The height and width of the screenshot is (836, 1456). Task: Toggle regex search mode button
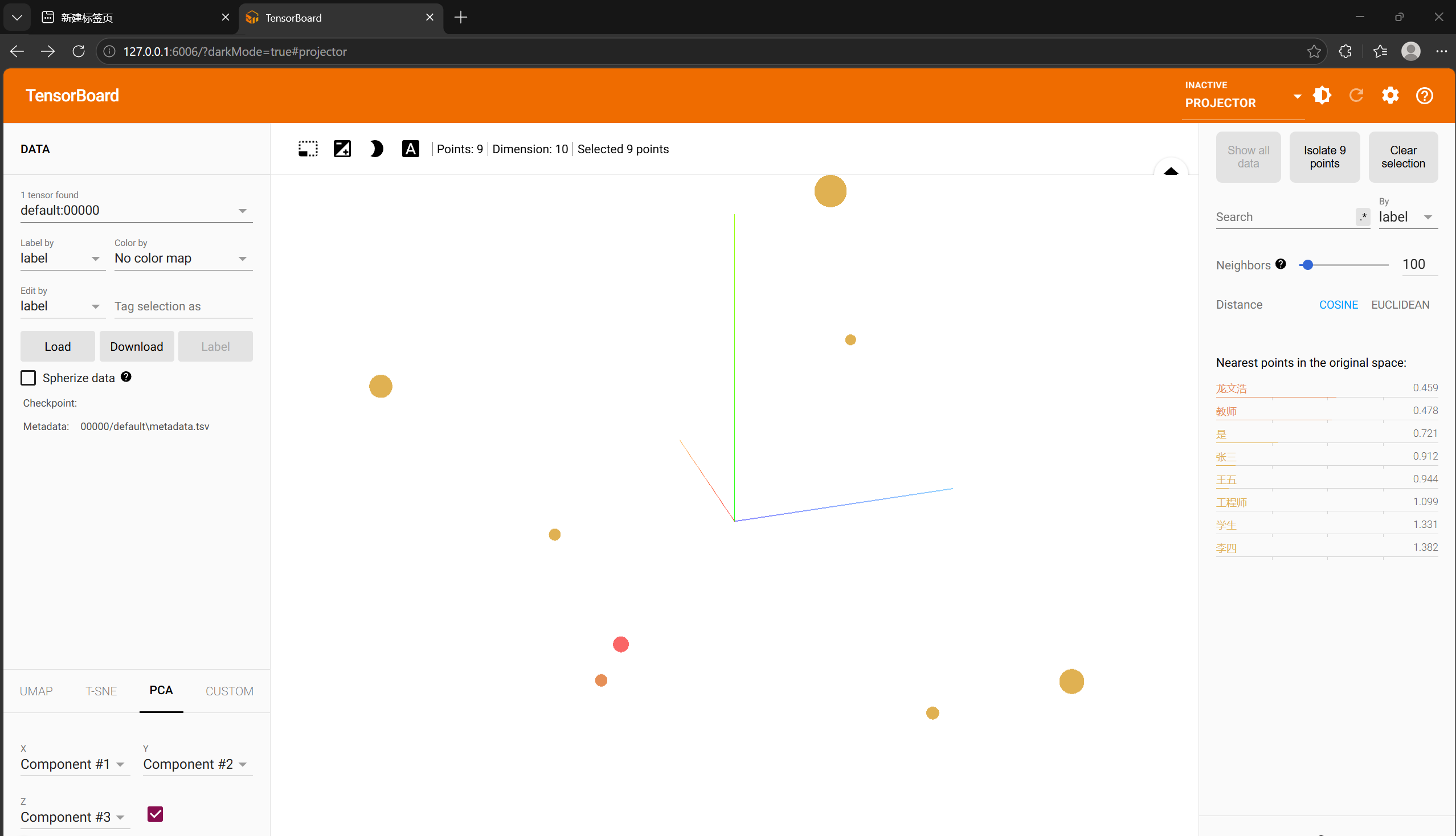pos(1363,217)
